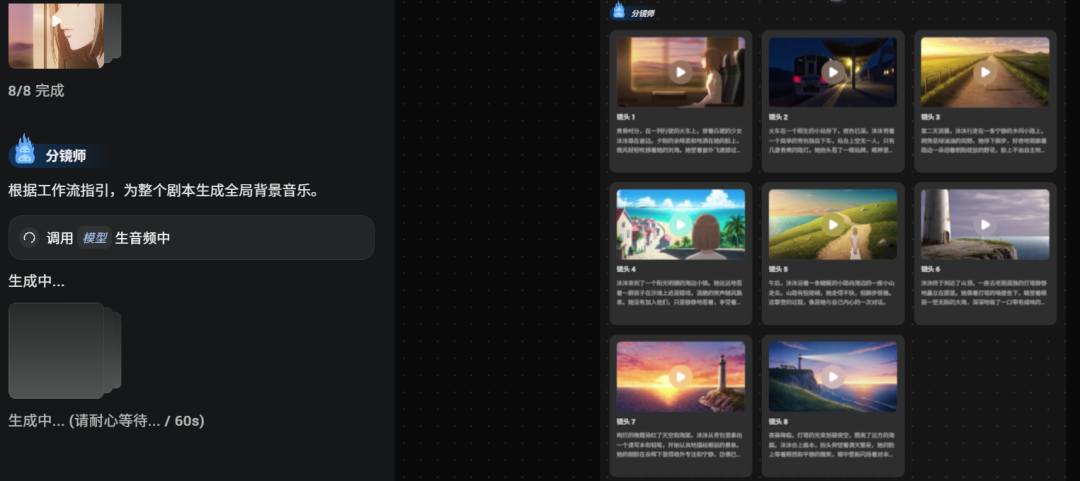Image resolution: width=1080 pixels, height=481 pixels.
Task: Select the 镜头 3 title label
Action: click(931, 117)
